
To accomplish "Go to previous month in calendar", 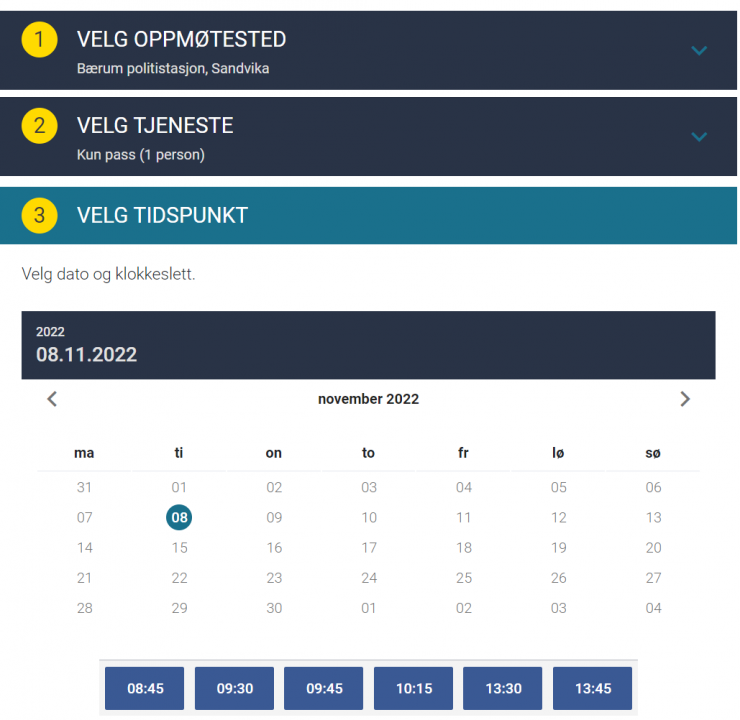I will (x=53, y=399).
